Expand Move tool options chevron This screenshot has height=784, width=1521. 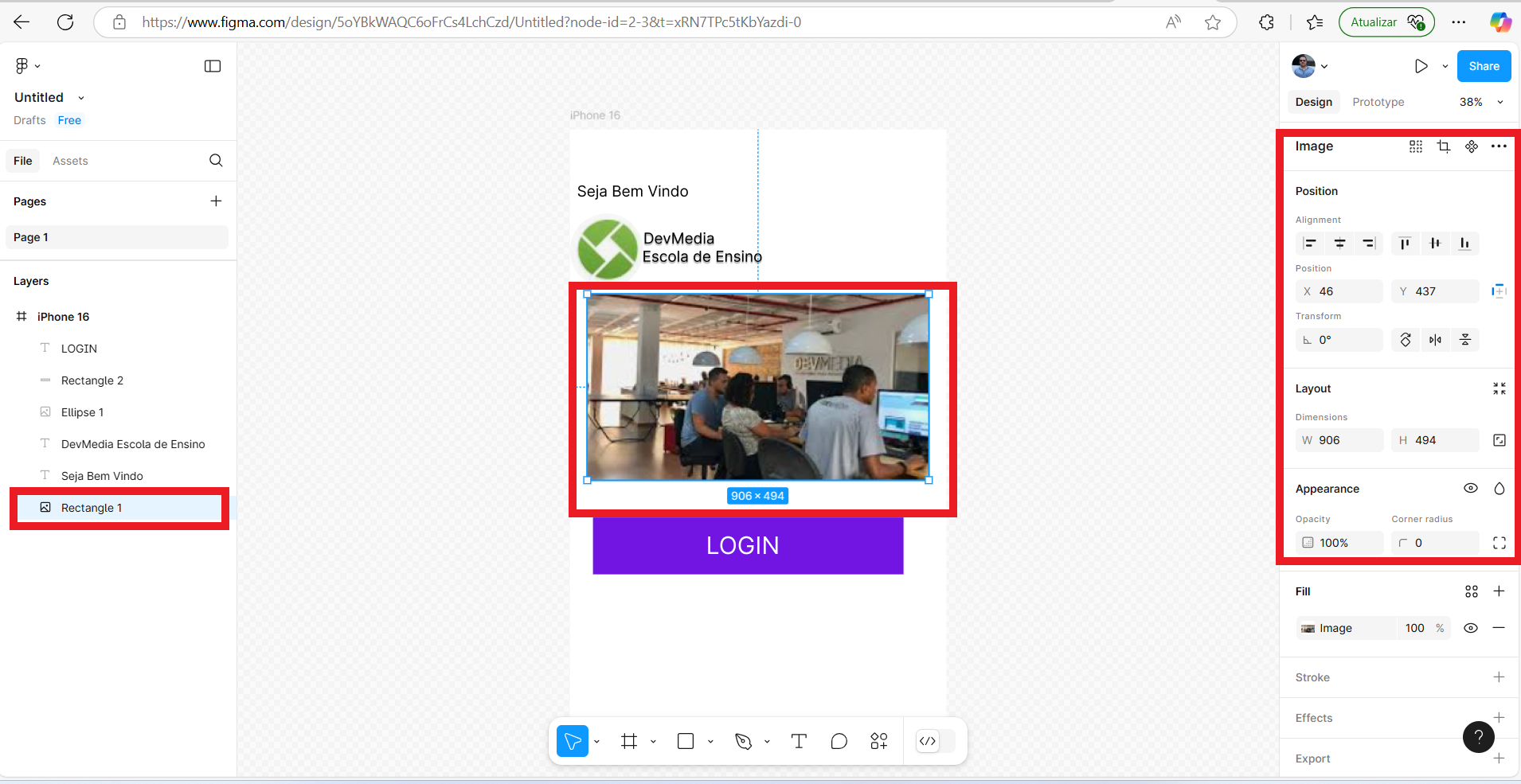coord(596,741)
